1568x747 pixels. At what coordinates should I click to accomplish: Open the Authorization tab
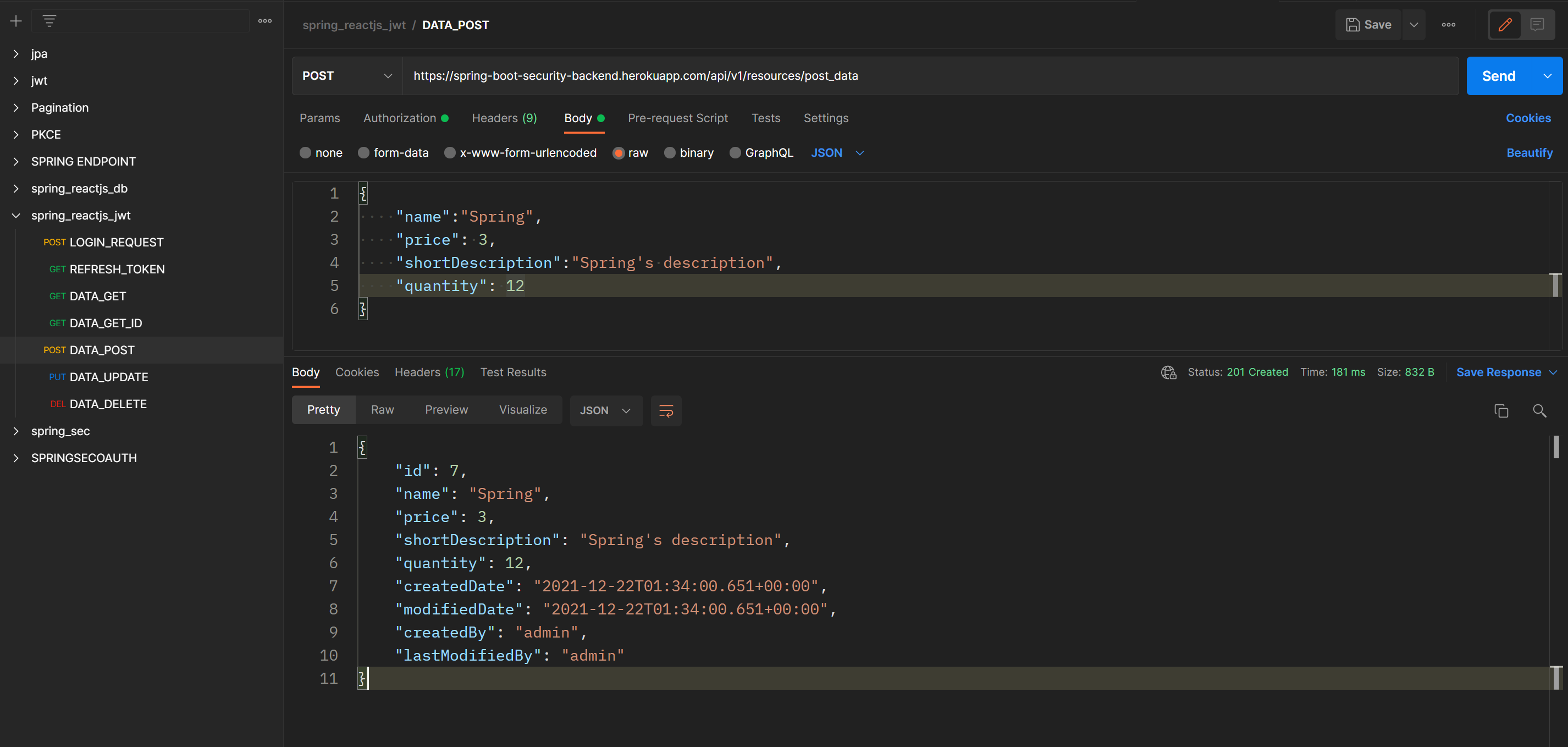coord(405,118)
